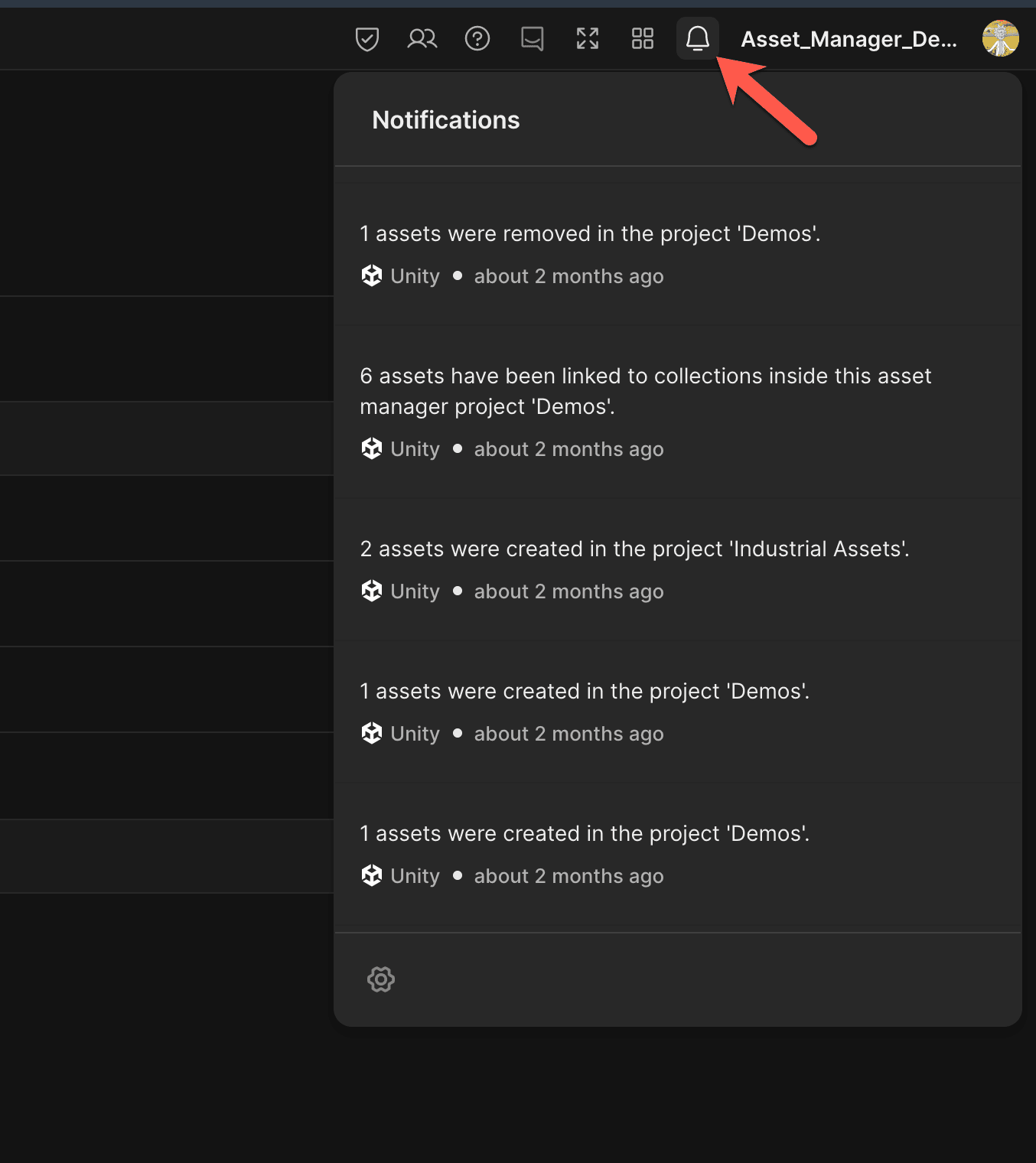1036x1163 pixels.
Task: Click the 'about 2 months ago' timestamp
Action: coord(568,275)
